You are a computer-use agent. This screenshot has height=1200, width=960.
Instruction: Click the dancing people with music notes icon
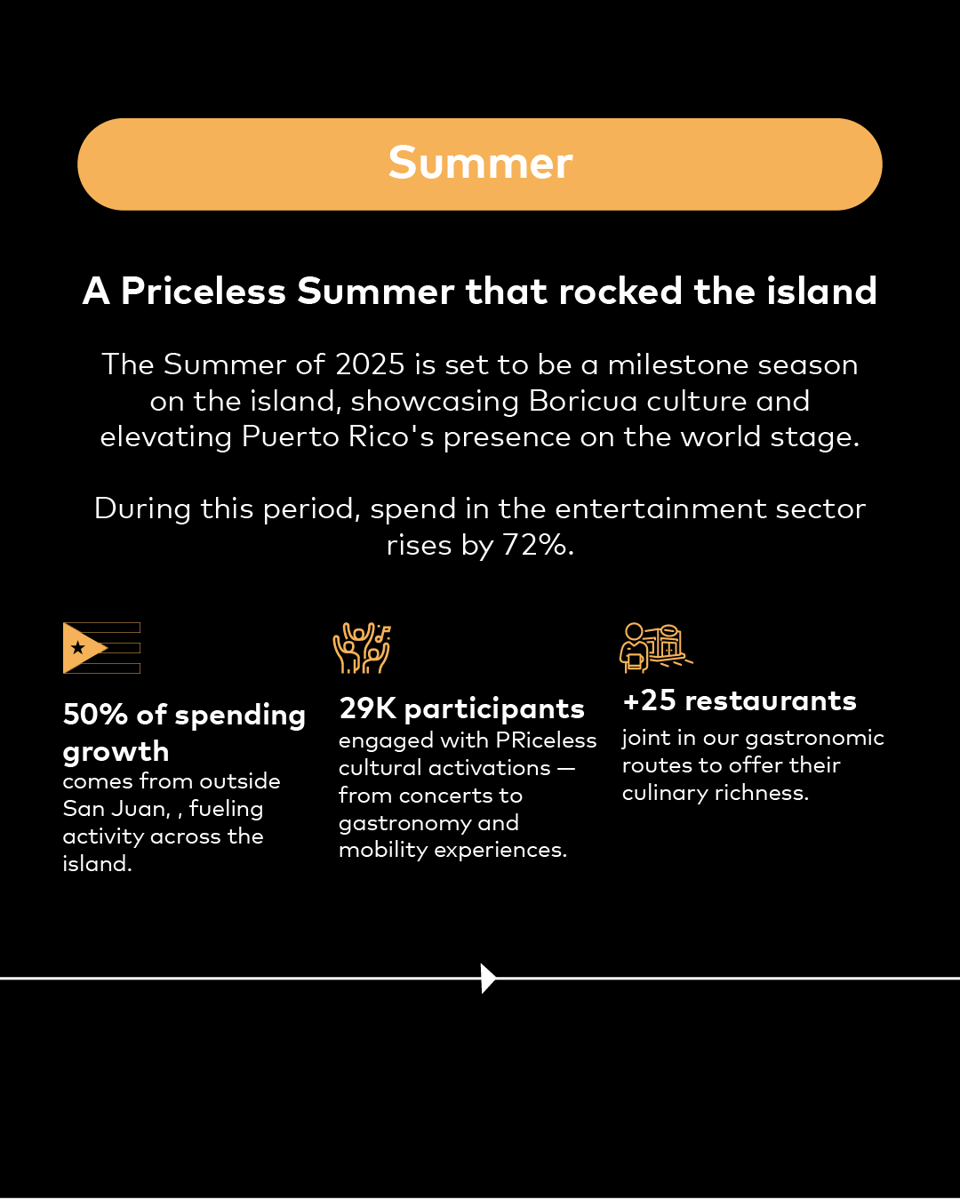coord(361,648)
